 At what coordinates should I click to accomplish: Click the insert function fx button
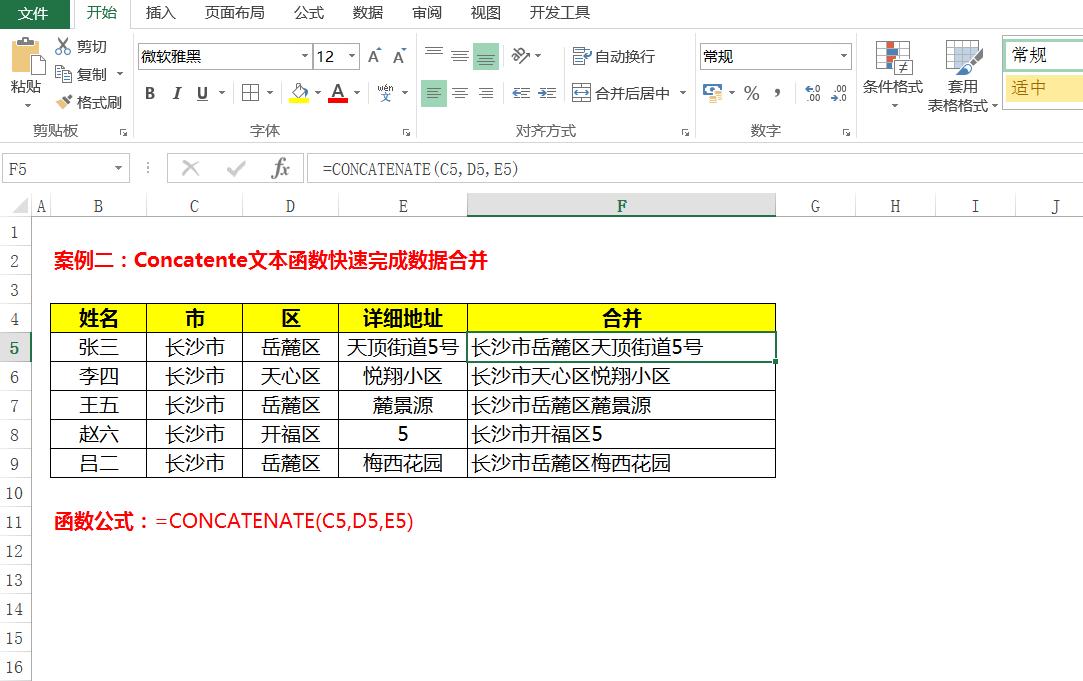pyautogui.click(x=281, y=167)
